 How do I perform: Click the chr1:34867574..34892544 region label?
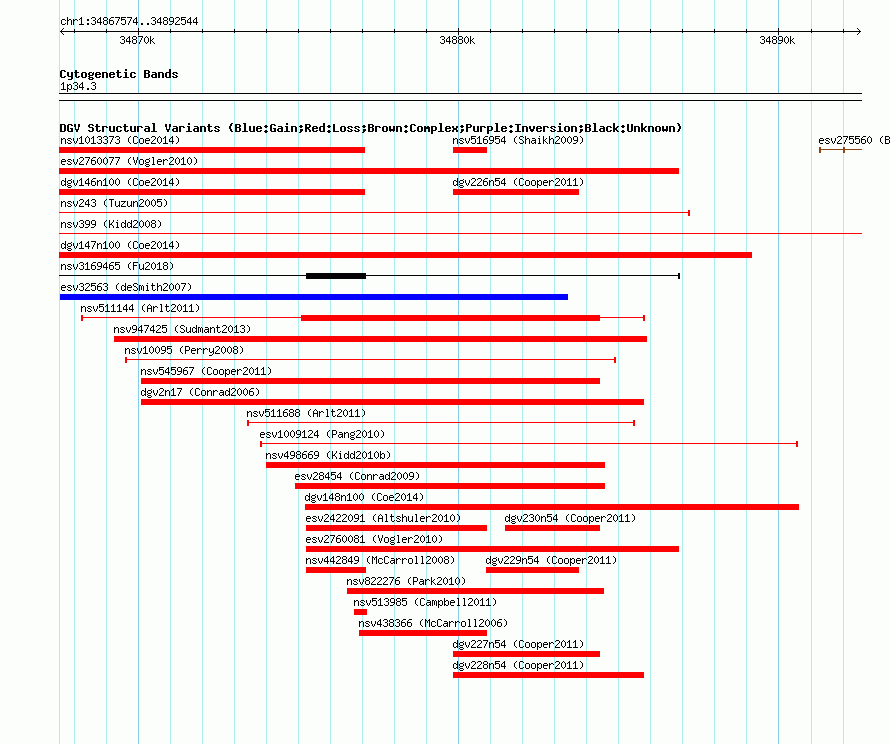pyautogui.click(x=129, y=21)
